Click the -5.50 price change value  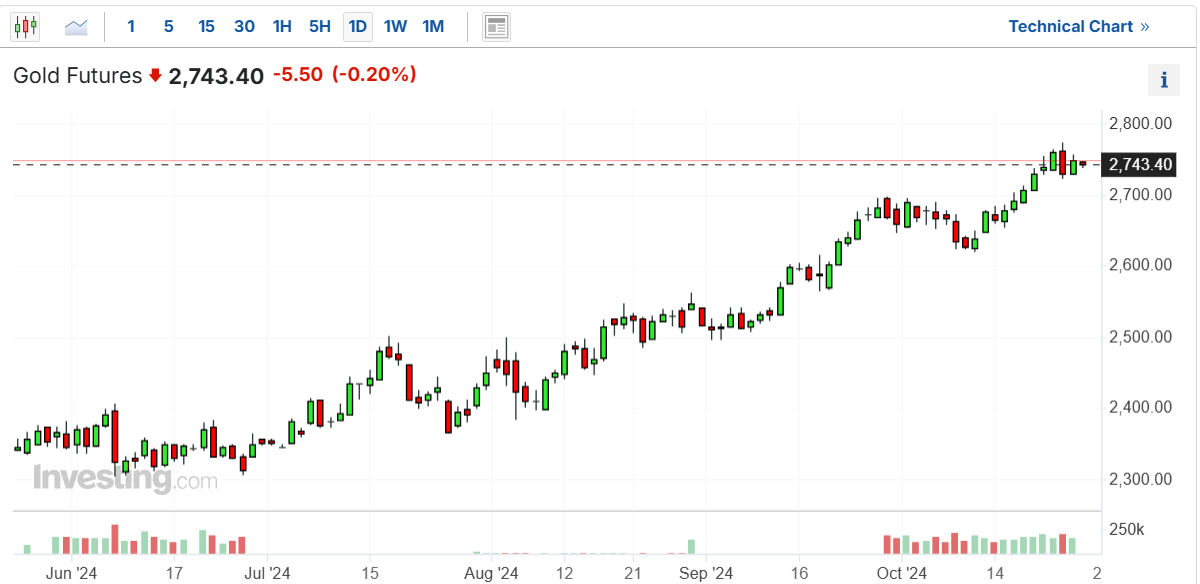pyautogui.click(x=298, y=75)
